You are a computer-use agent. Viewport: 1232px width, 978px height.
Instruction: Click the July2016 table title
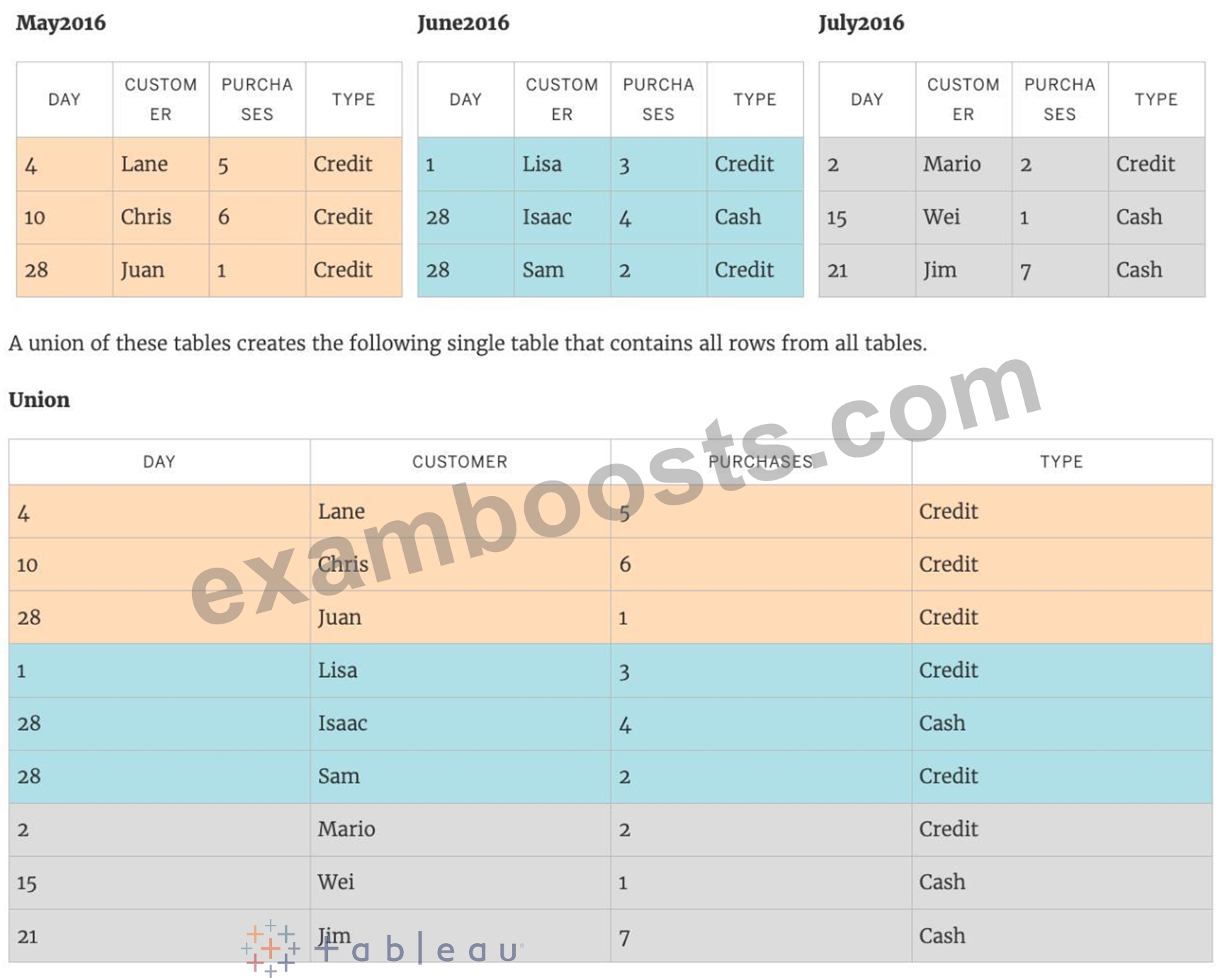[861, 23]
